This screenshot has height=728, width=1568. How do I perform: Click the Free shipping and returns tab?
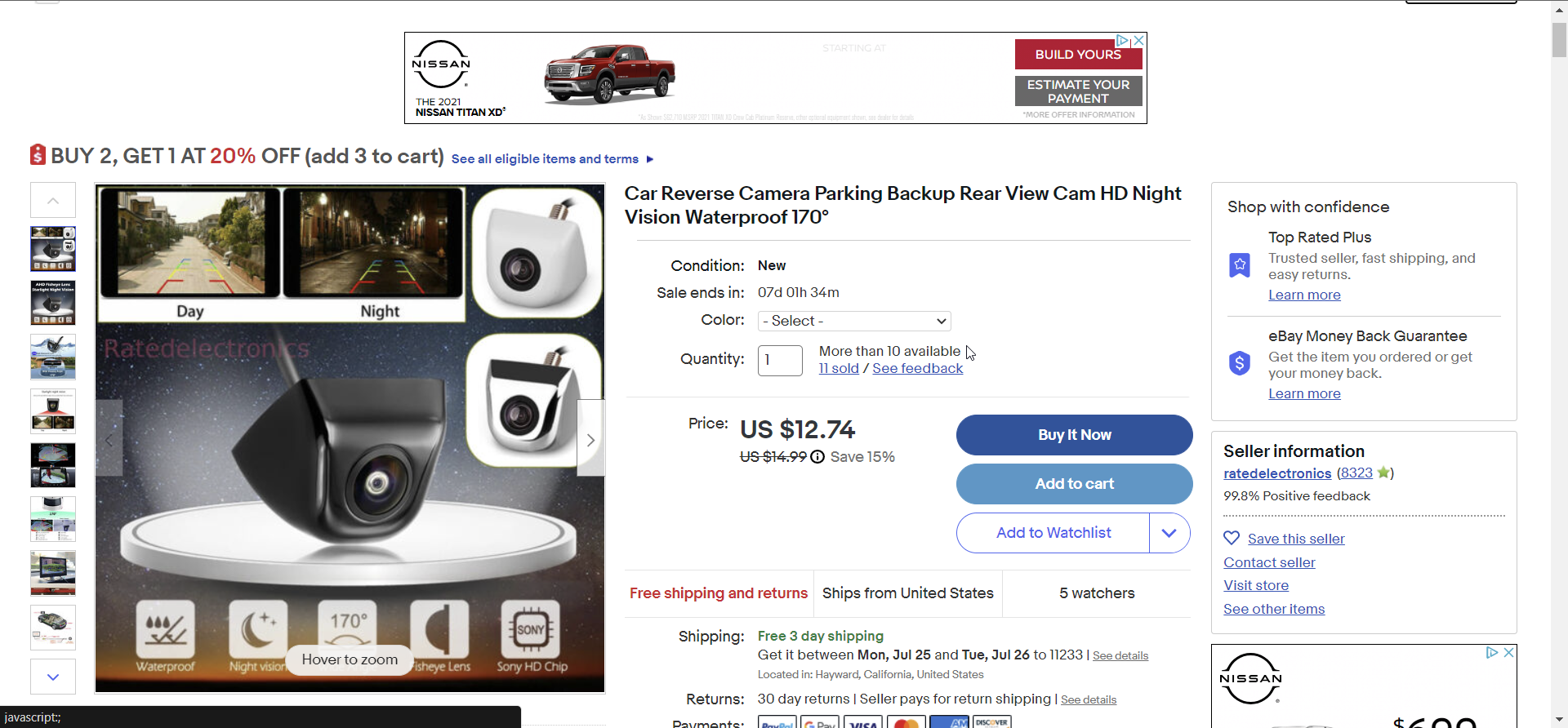[719, 593]
